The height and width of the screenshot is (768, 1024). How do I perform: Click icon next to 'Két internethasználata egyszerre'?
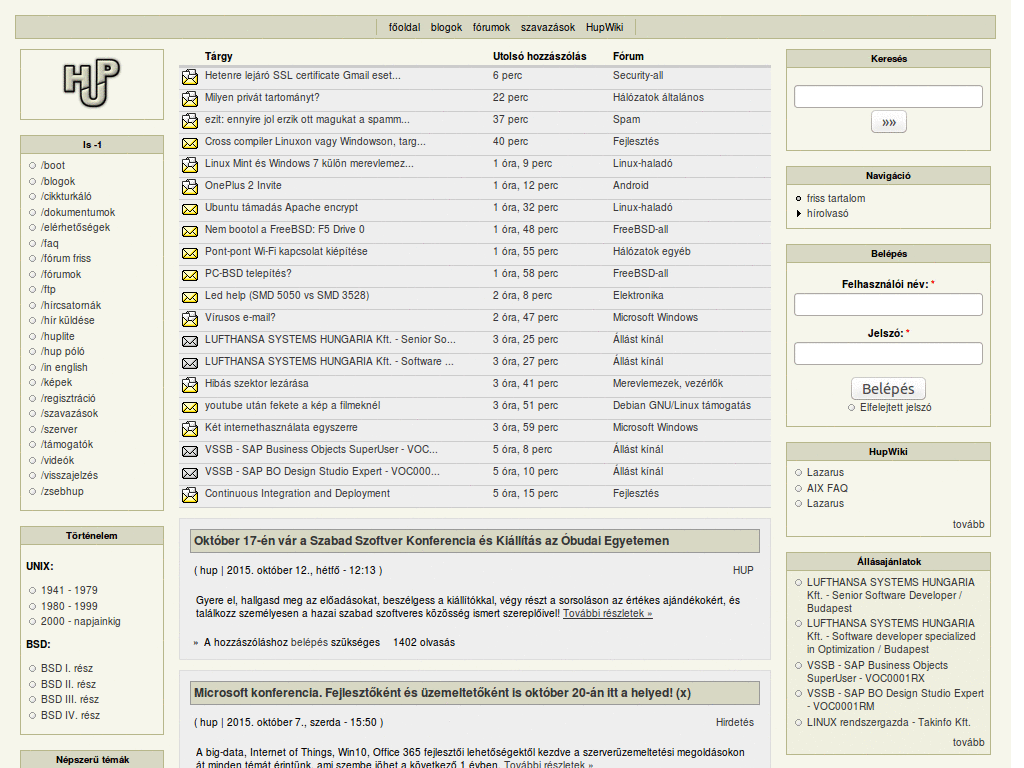[190, 429]
